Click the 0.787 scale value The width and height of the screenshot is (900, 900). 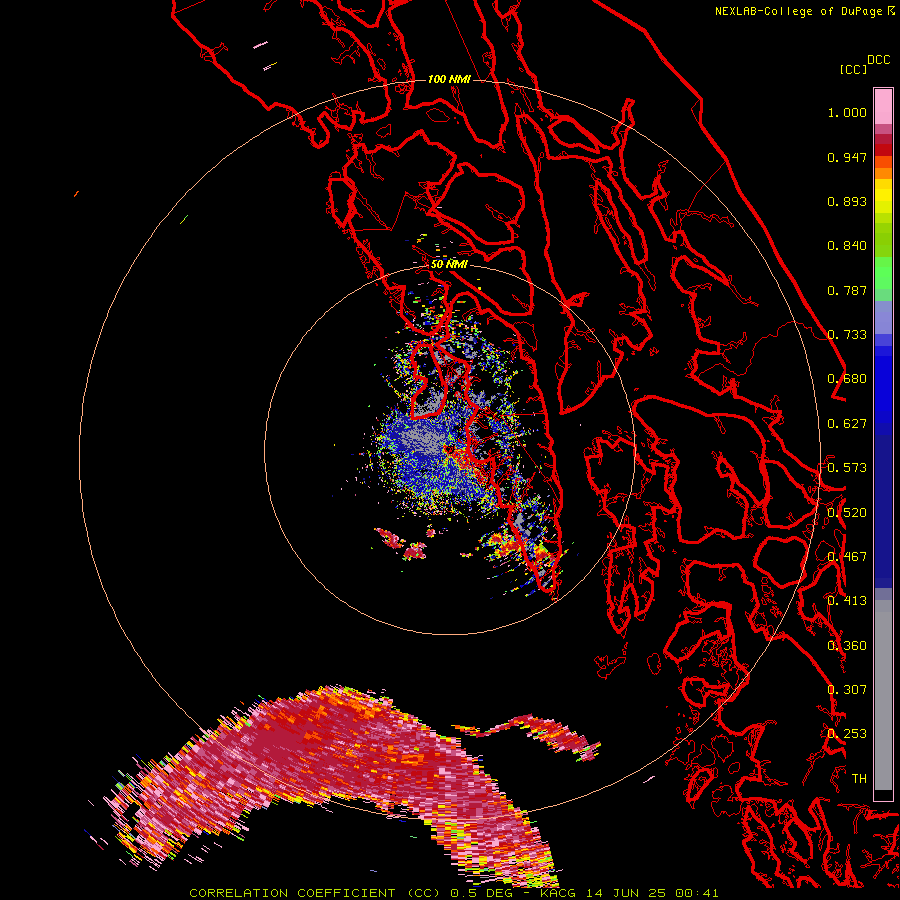click(x=847, y=290)
